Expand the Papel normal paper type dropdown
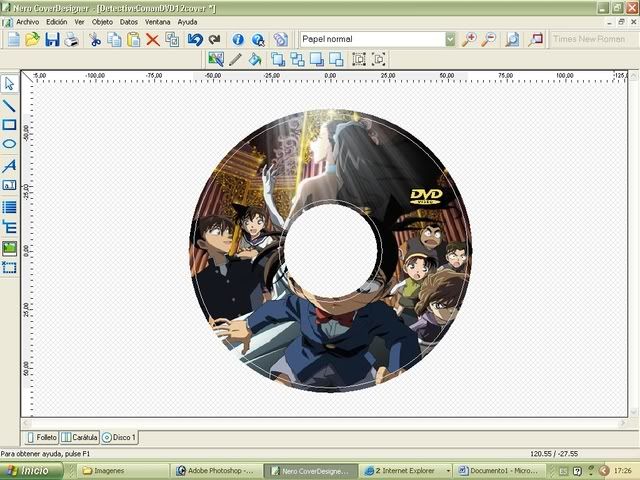Screen dimensions: 640x480 pyautogui.click(x=450, y=39)
